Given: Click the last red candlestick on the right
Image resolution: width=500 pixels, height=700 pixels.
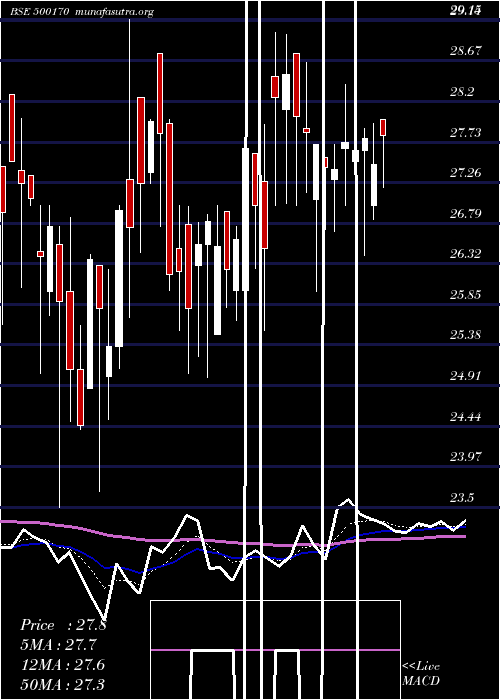Looking at the screenshot, I should click(383, 128).
